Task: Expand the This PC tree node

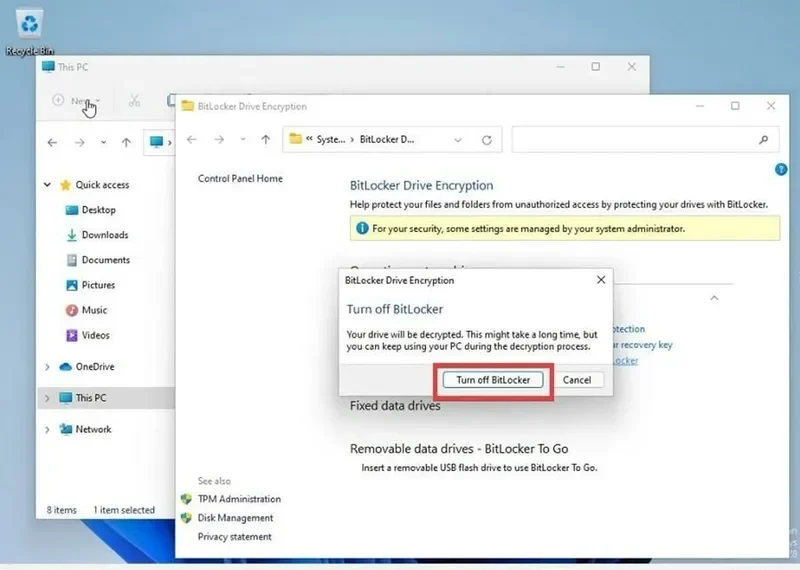Action: point(47,398)
